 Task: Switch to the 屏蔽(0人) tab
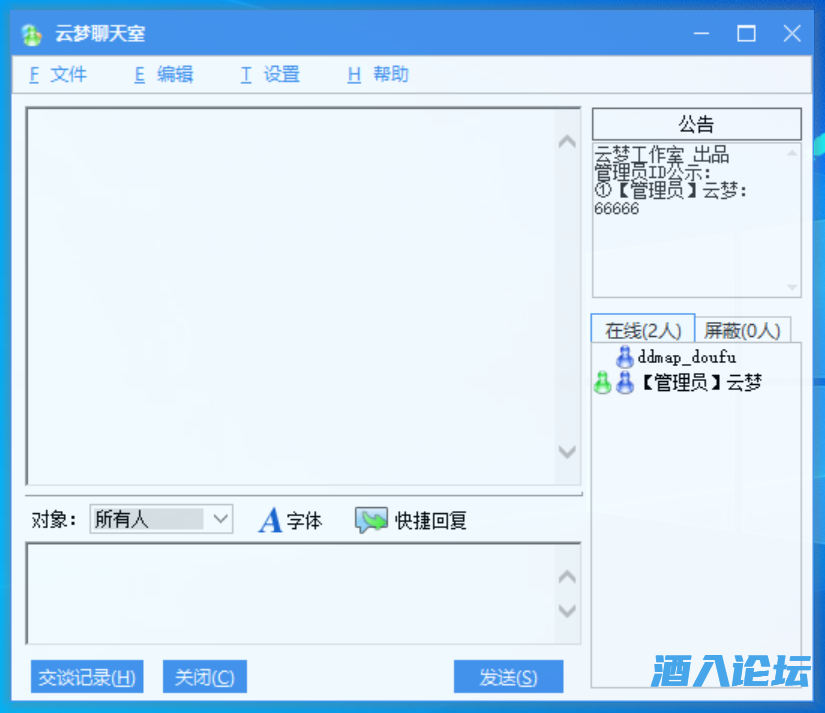point(742,330)
